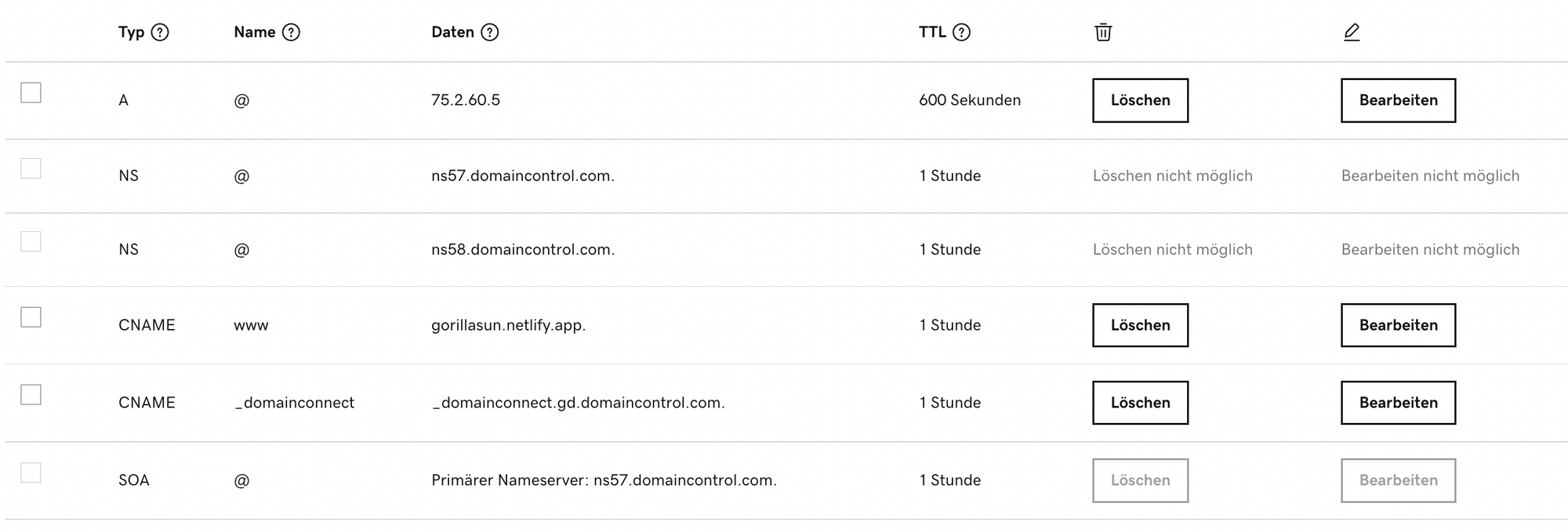
Task: Click the help icon beside Name header
Action: pos(291,32)
